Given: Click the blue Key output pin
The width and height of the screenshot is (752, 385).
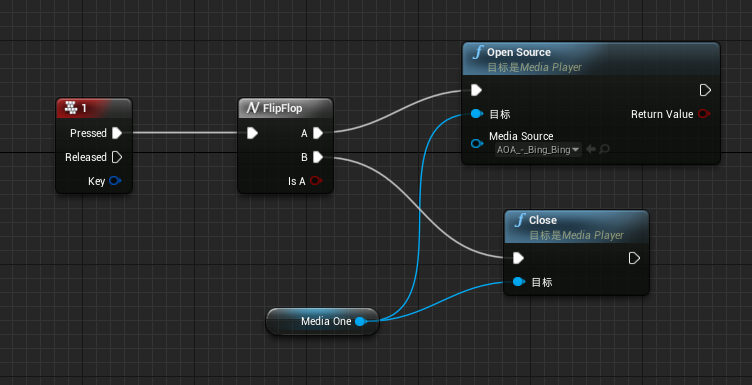Looking at the screenshot, I should coord(115,181).
